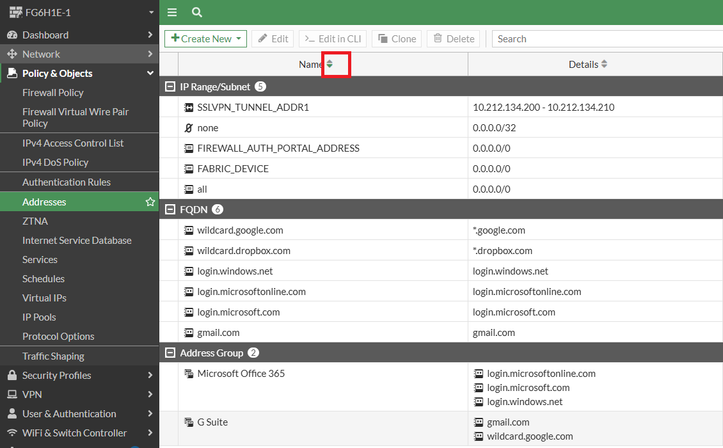Open the FG6H1E-1 device dropdown

pos(150,13)
